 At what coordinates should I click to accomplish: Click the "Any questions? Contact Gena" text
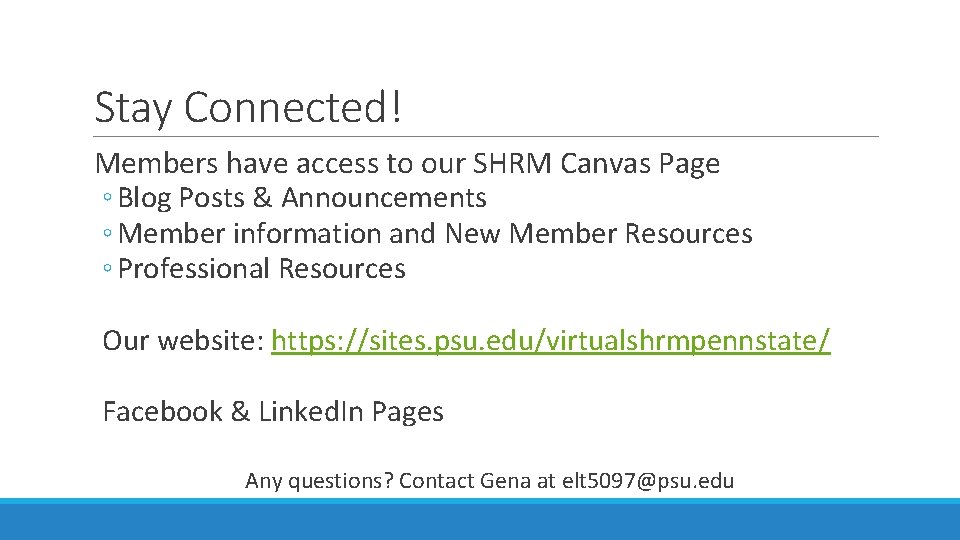click(x=388, y=481)
